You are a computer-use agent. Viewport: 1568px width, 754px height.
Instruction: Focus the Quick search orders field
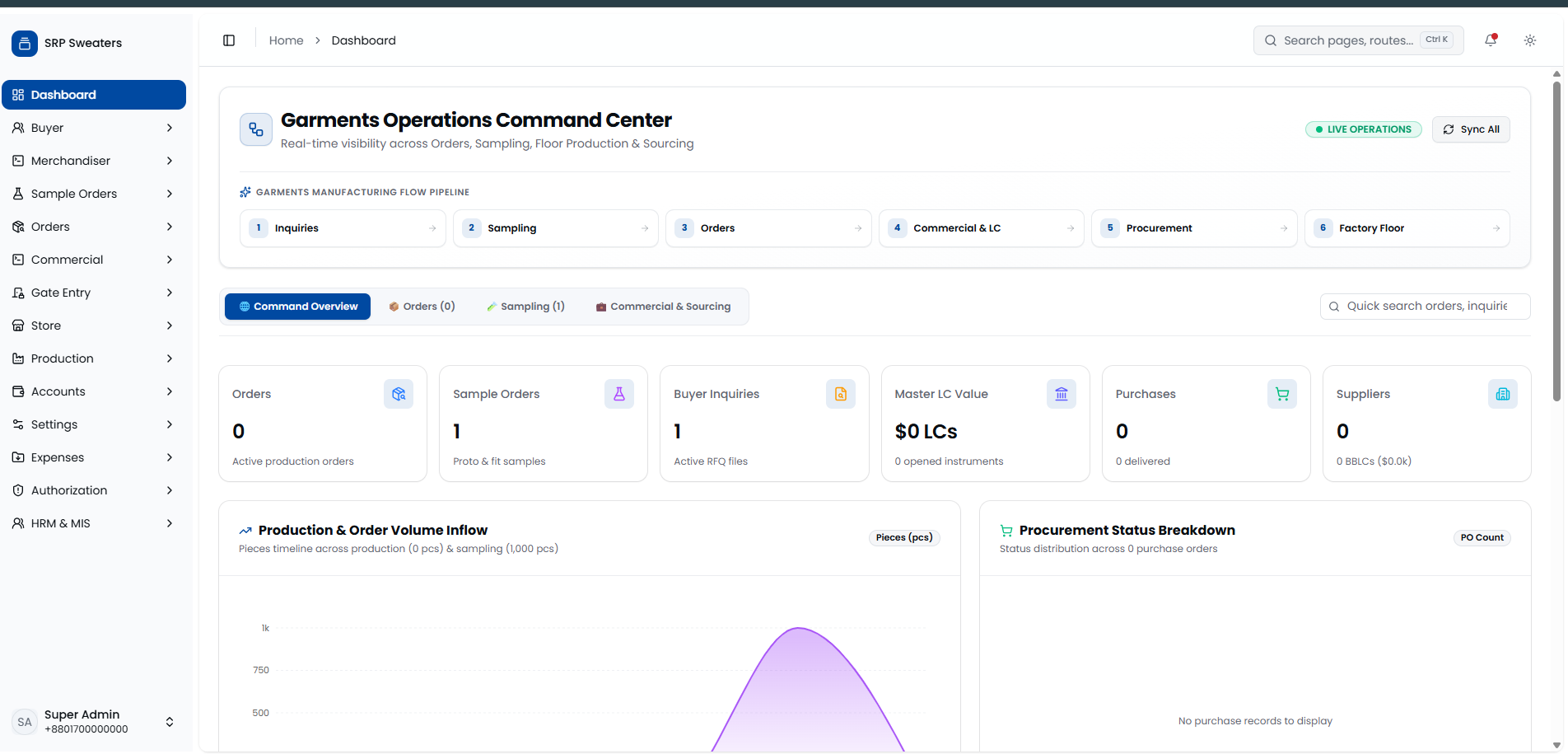(x=1425, y=307)
